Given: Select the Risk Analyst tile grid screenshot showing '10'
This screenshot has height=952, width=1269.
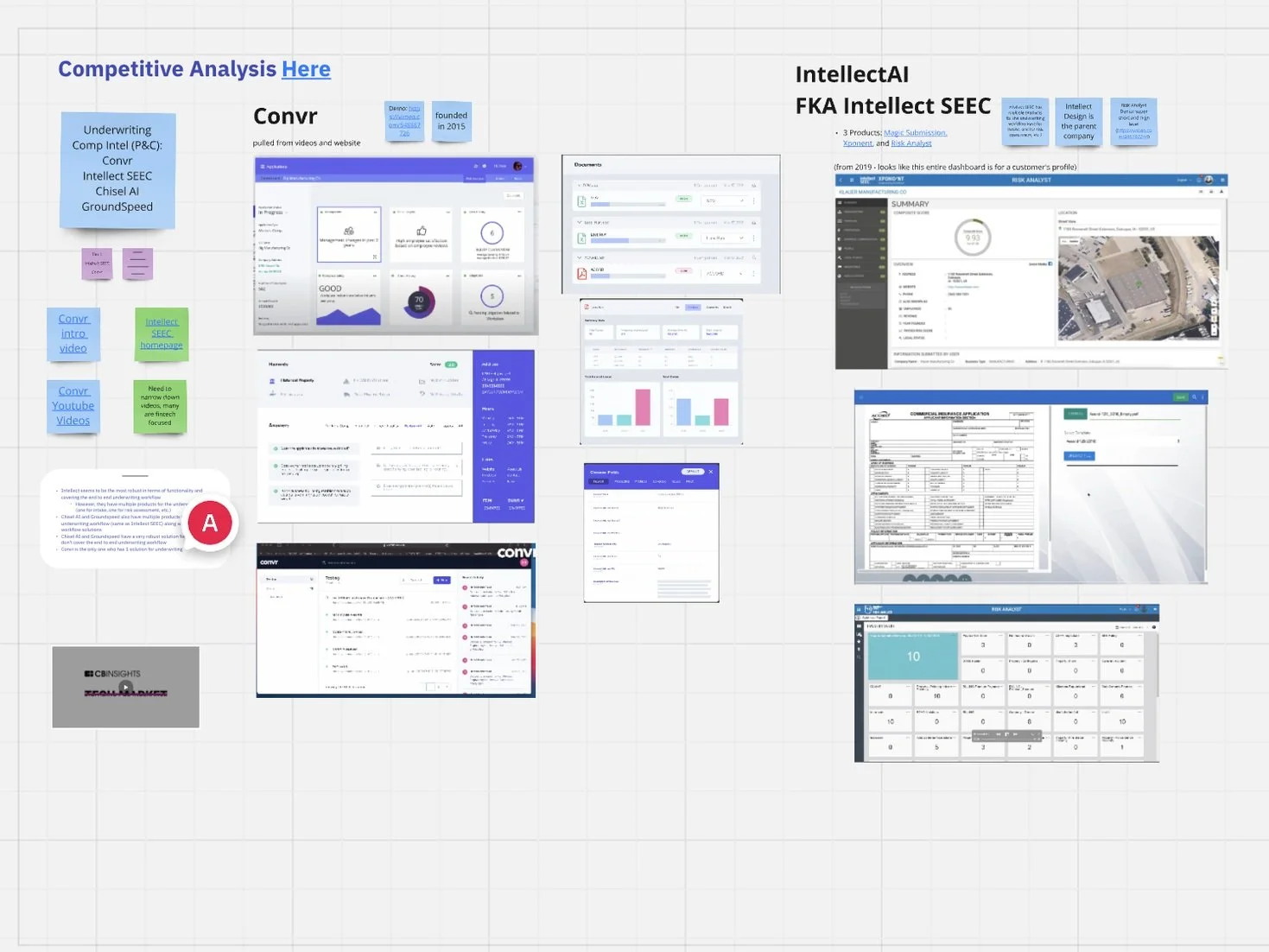Looking at the screenshot, I should click(x=1006, y=682).
